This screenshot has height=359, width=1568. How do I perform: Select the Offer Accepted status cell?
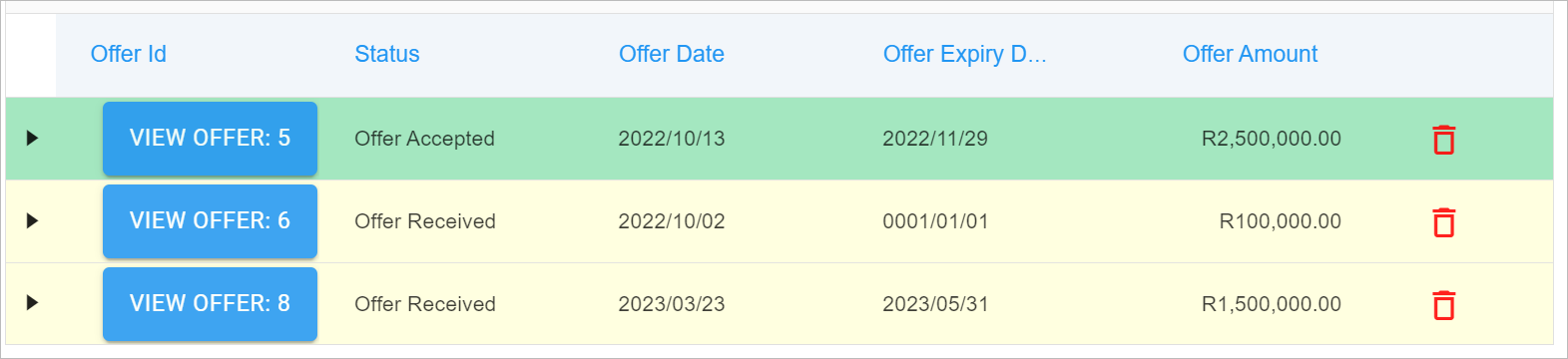point(424,139)
